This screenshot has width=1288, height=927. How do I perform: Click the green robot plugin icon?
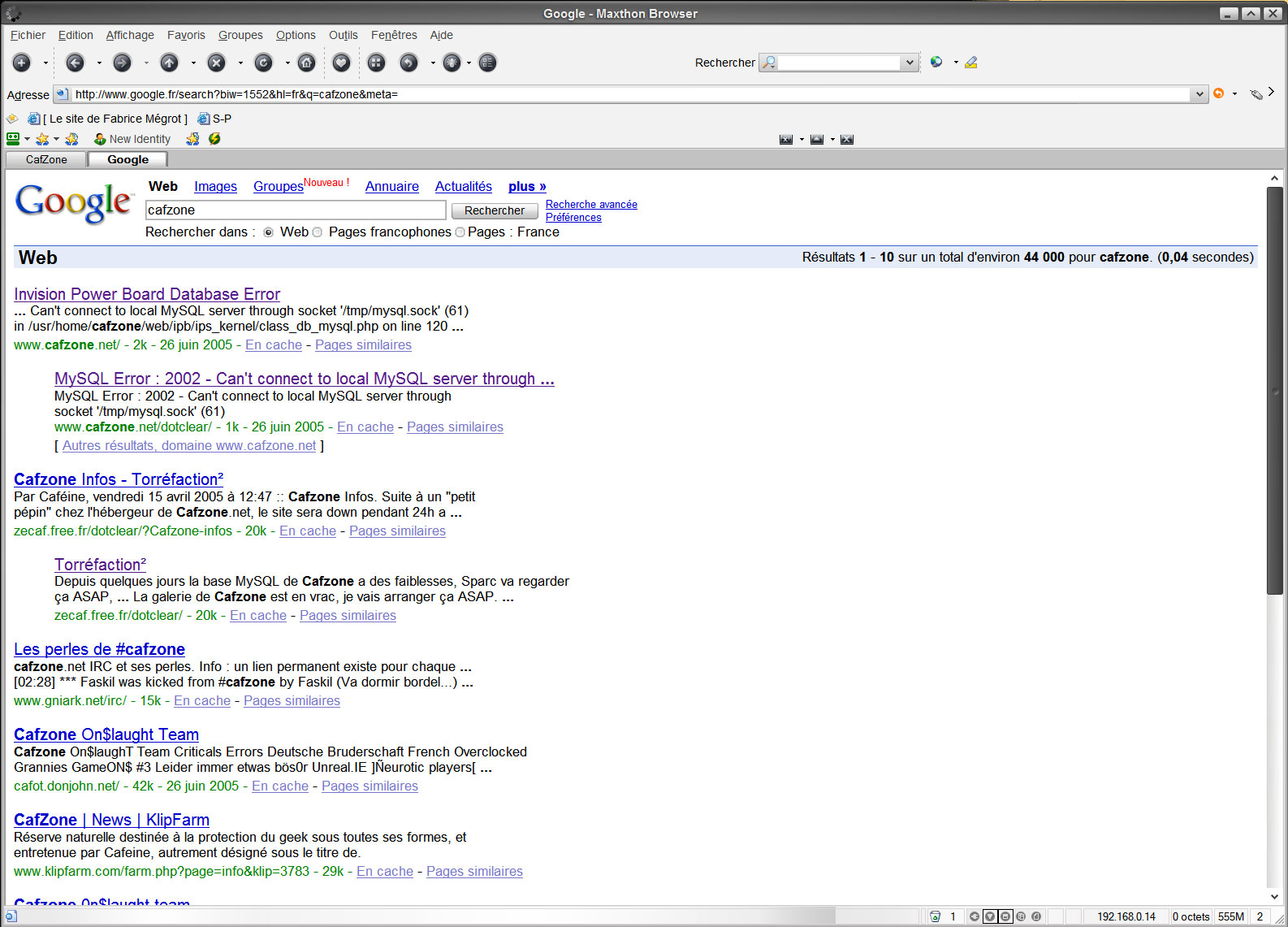click(x=13, y=139)
